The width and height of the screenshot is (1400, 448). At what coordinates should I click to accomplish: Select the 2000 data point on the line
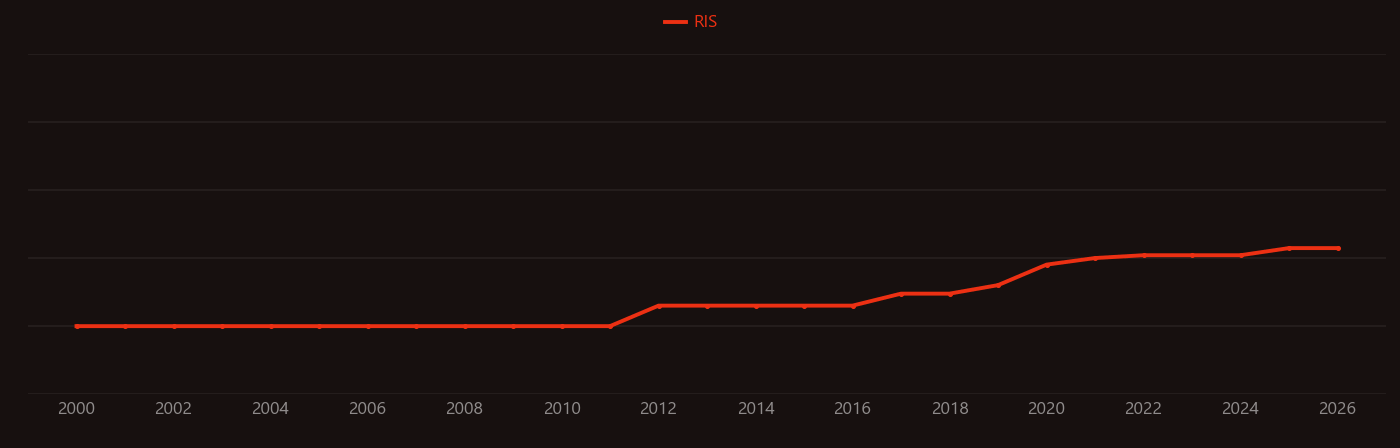[x=77, y=326]
